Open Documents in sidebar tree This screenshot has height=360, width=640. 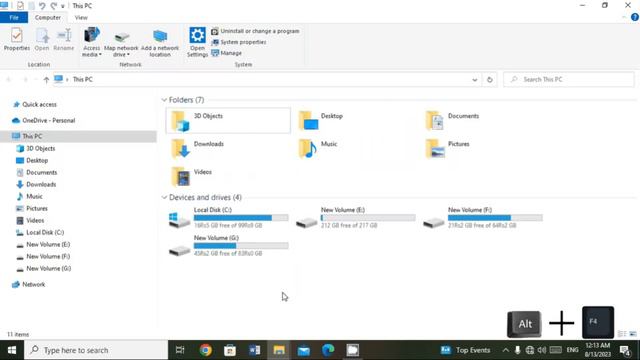(42, 173)
